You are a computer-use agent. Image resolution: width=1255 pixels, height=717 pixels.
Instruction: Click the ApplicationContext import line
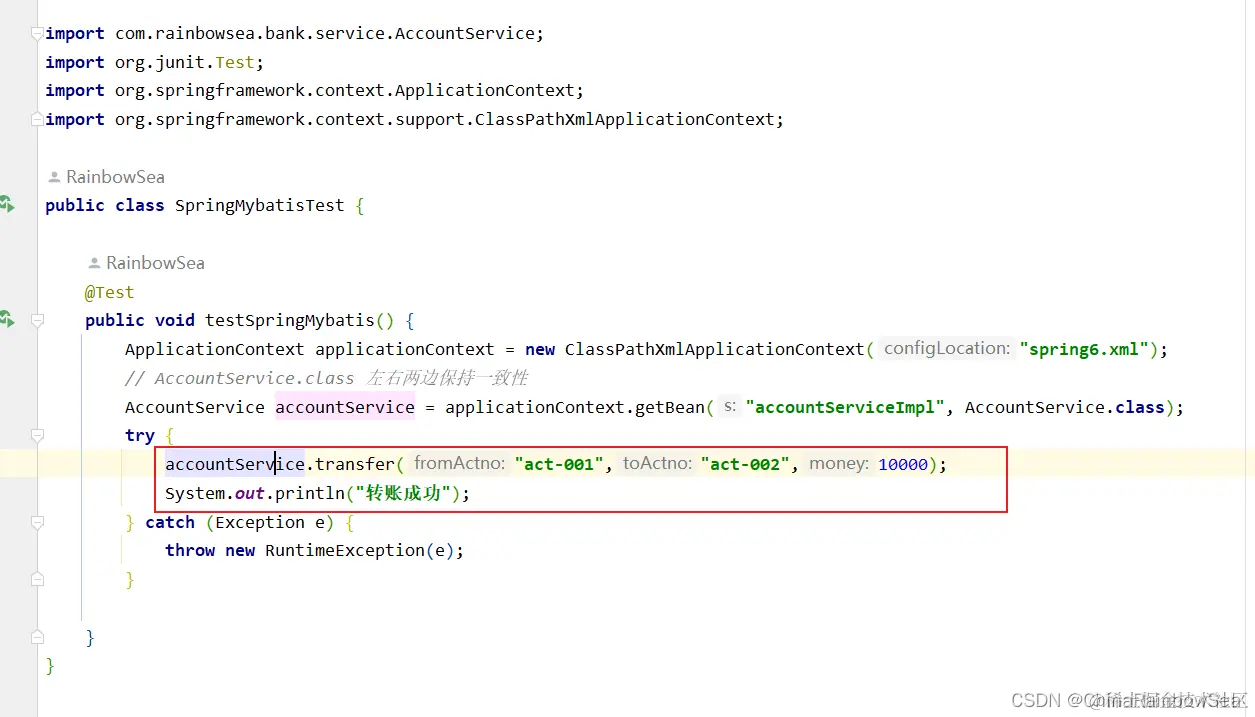pos(315,90)
